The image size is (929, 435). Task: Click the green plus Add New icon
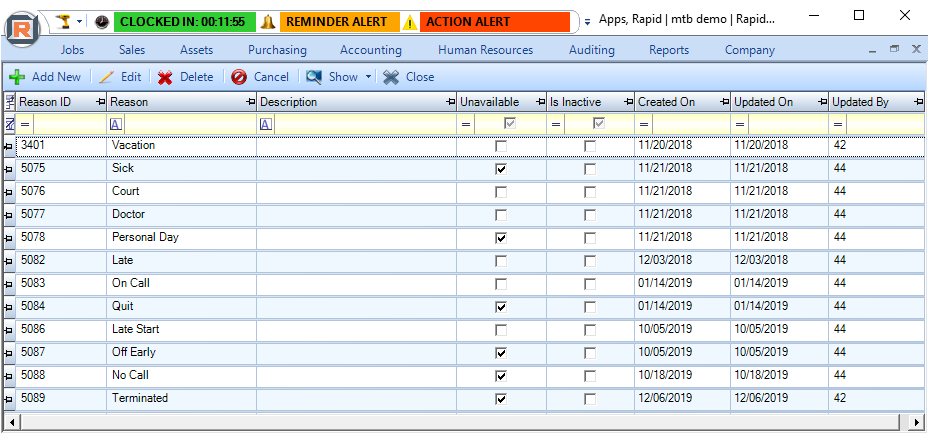[17, 77]
